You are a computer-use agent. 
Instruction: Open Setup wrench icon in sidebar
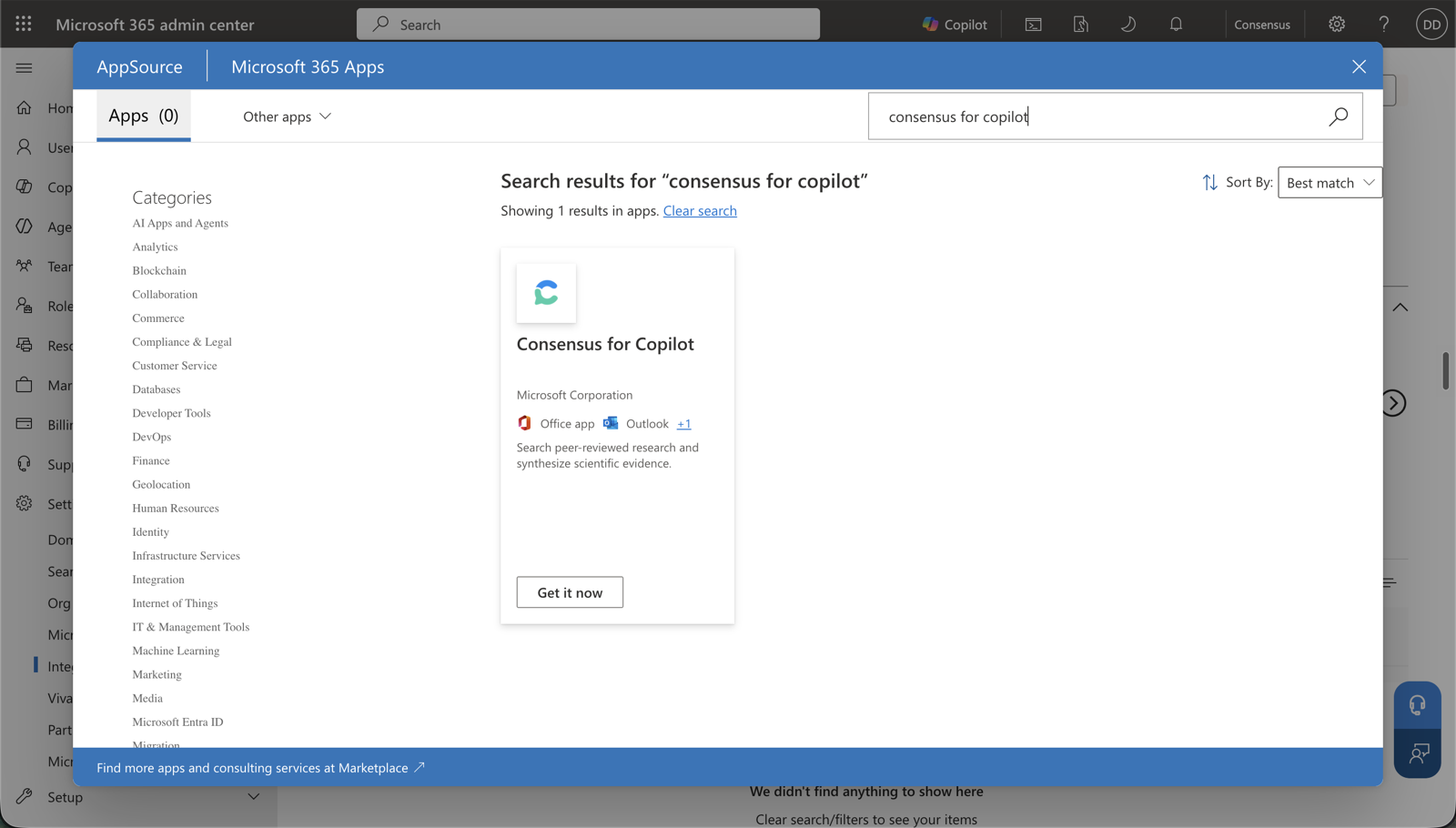click(25, 796)
